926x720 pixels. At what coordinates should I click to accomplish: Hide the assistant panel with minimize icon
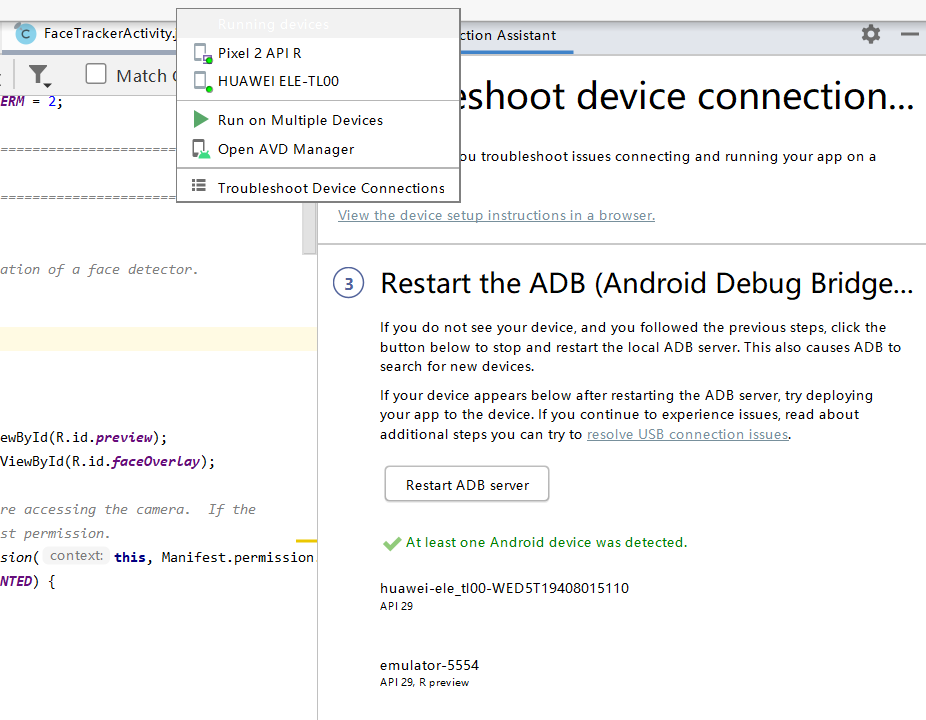(x=910, y=34)
